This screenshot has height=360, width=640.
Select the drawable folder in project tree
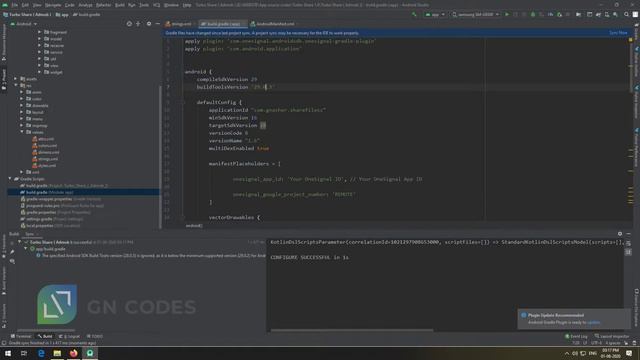pyautogui.click(x=37, y=105)
